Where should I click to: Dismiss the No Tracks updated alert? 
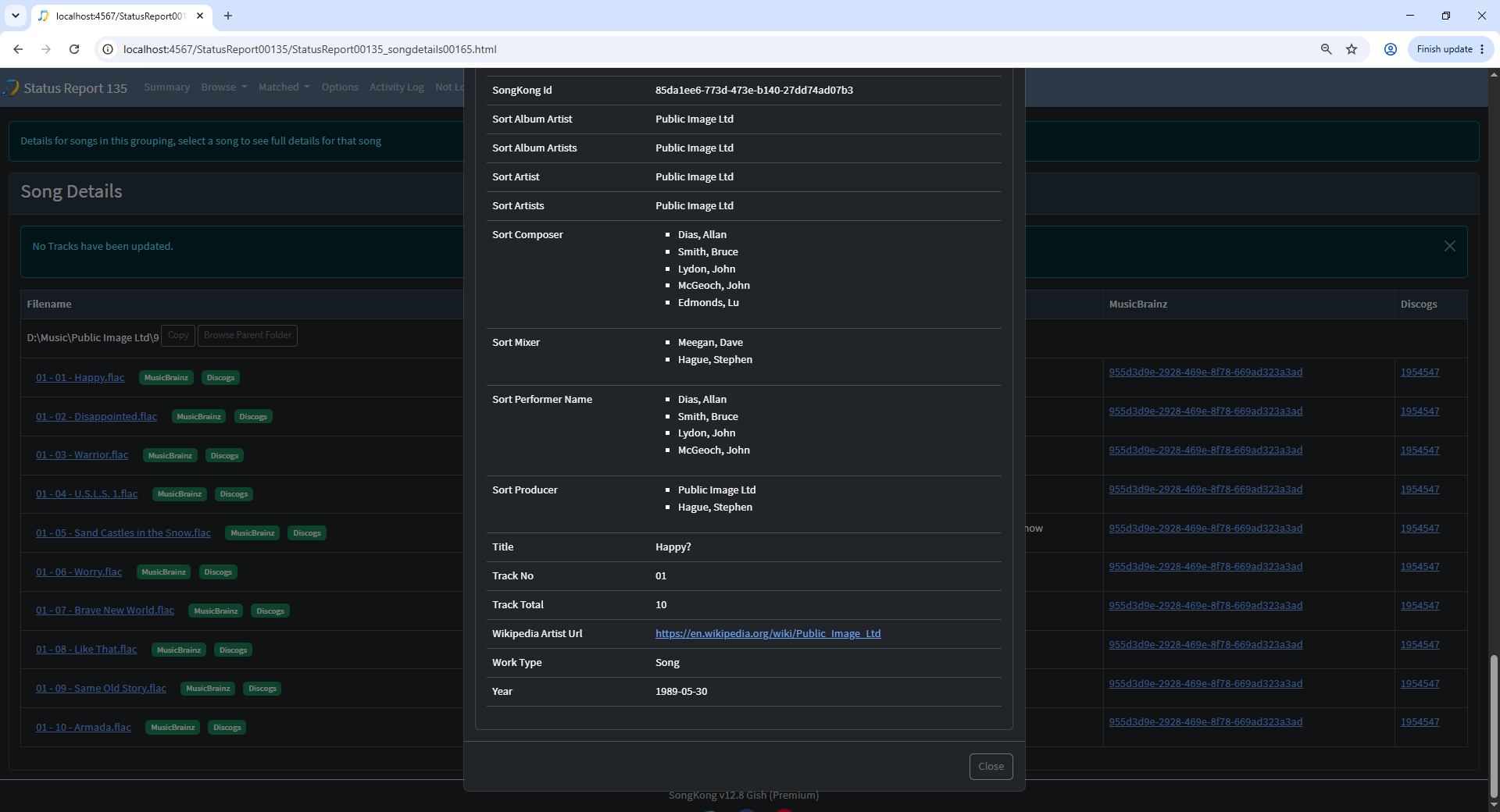tap(1450, 246)
